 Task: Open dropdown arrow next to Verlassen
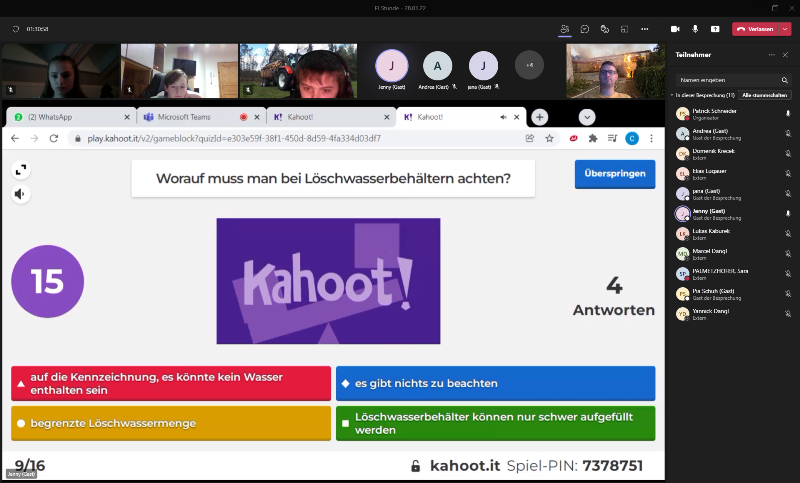785,29
